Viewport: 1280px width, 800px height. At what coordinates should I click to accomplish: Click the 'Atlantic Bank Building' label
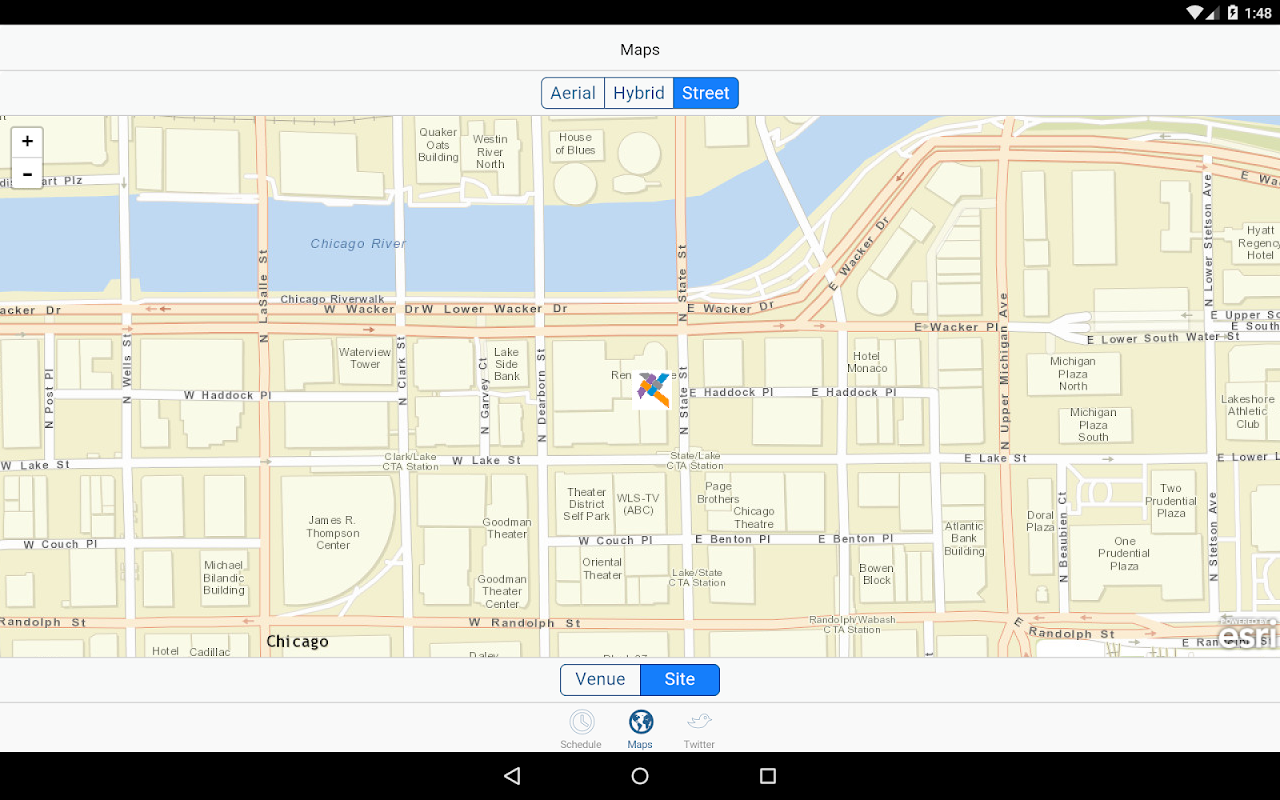point(964,539)
